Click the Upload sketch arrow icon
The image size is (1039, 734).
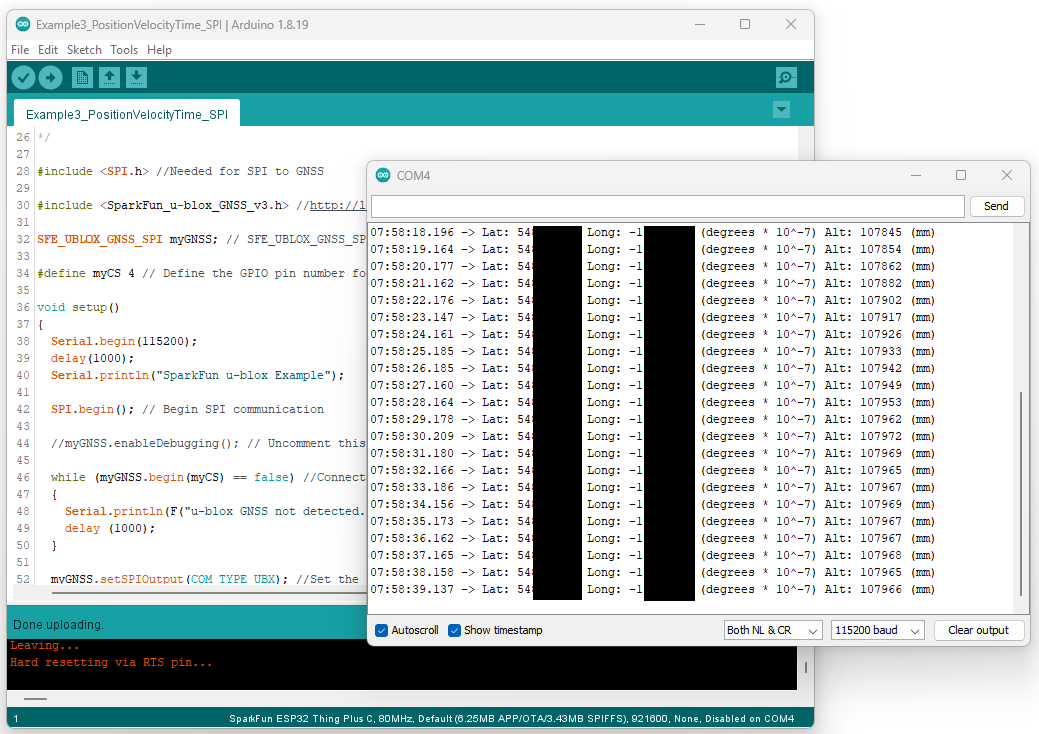50,78
